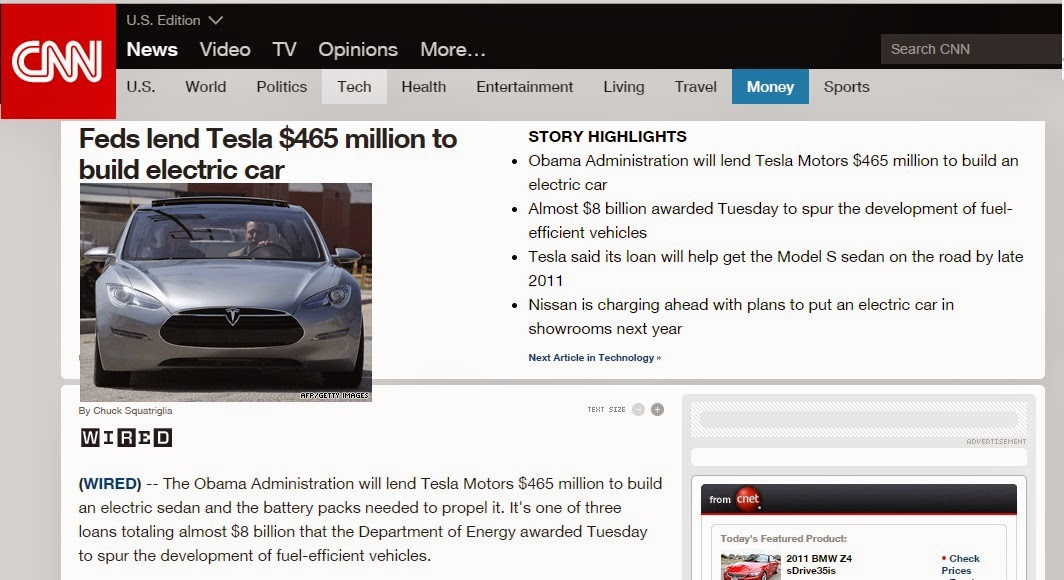1064x580 pixels.
Task: Open the Opinions section
Action: 358,50
